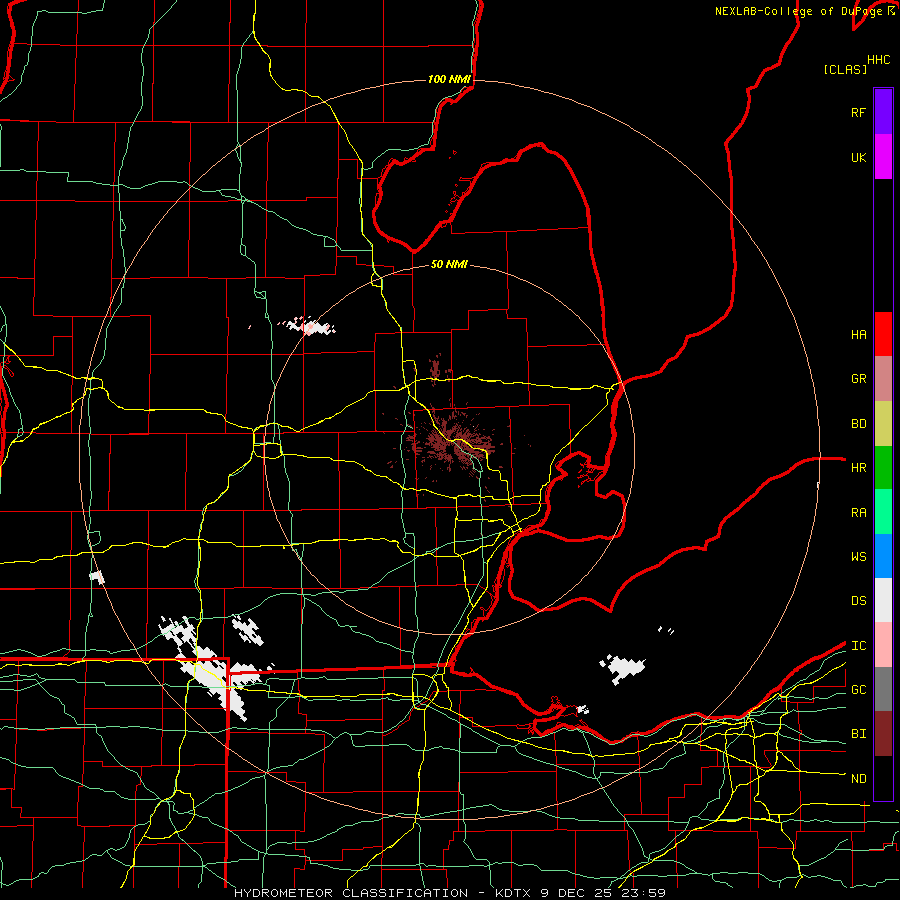Viewport: 900px width, 900px height.
Task: Click the [CLAS] units label
Action: [x=844, y=69]
